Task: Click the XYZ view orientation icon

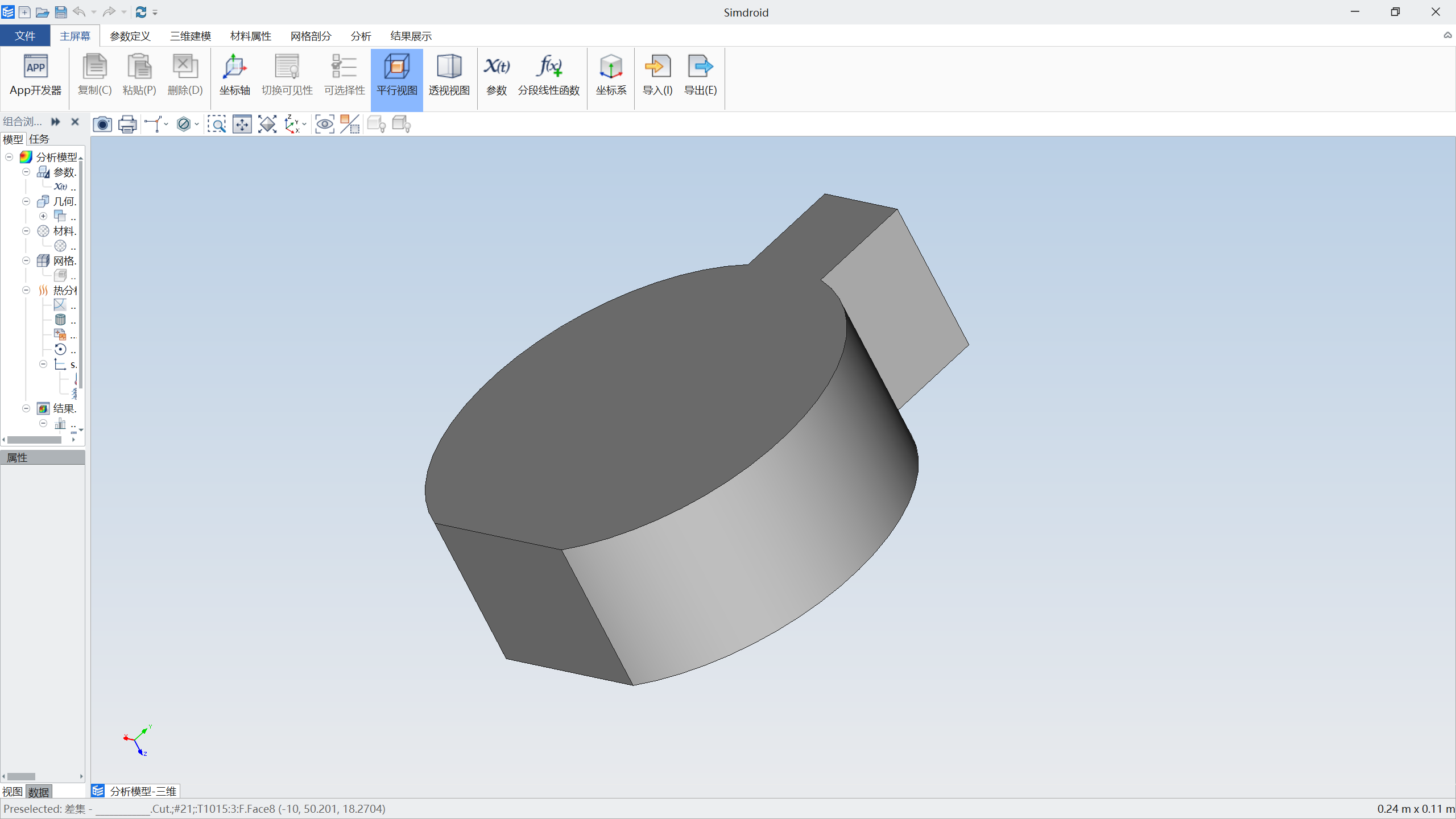Action: coord(292,124)
